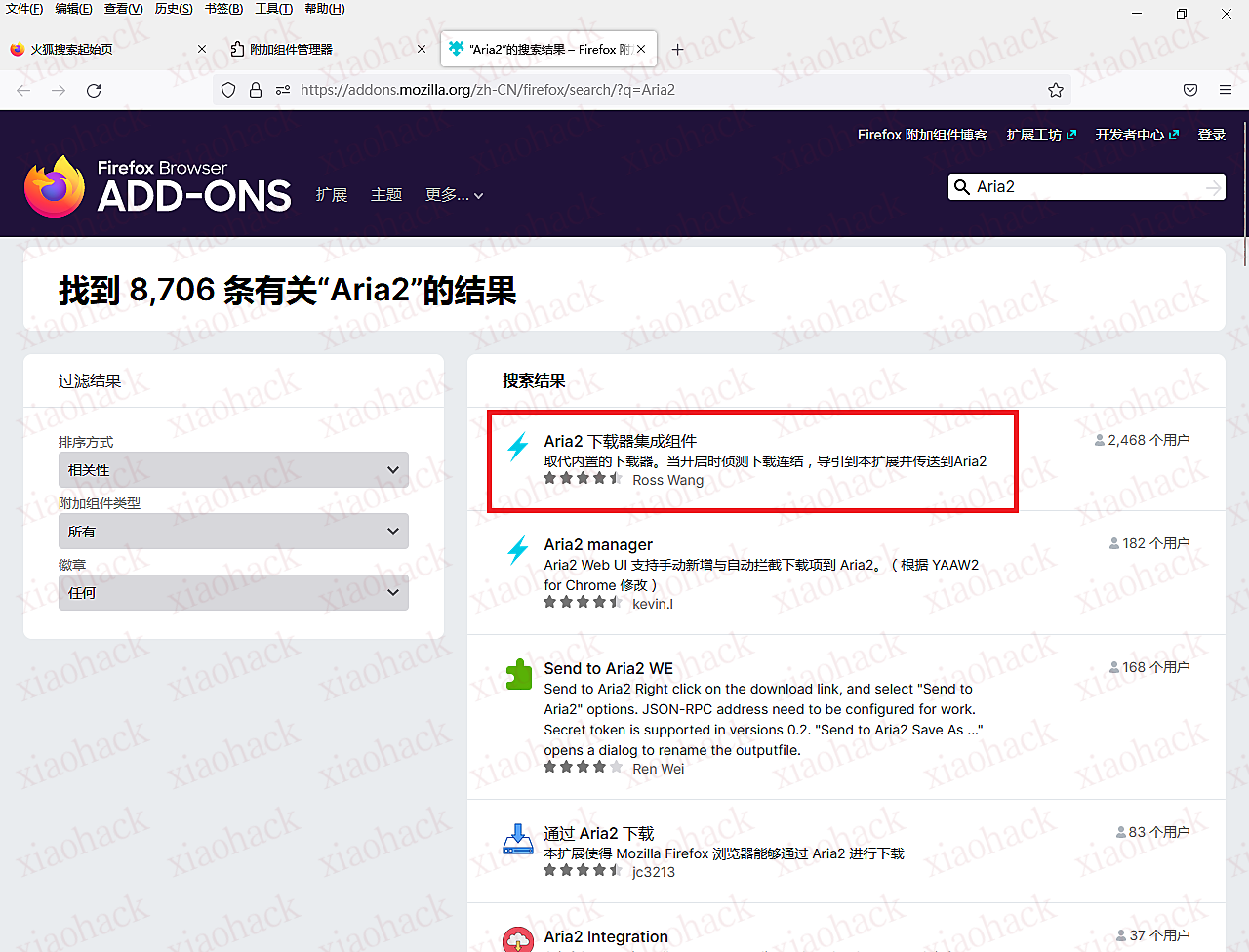1249x952 pixels.
Task: Click the magnifier icon in the site search box
Action: tap(962, 187)
